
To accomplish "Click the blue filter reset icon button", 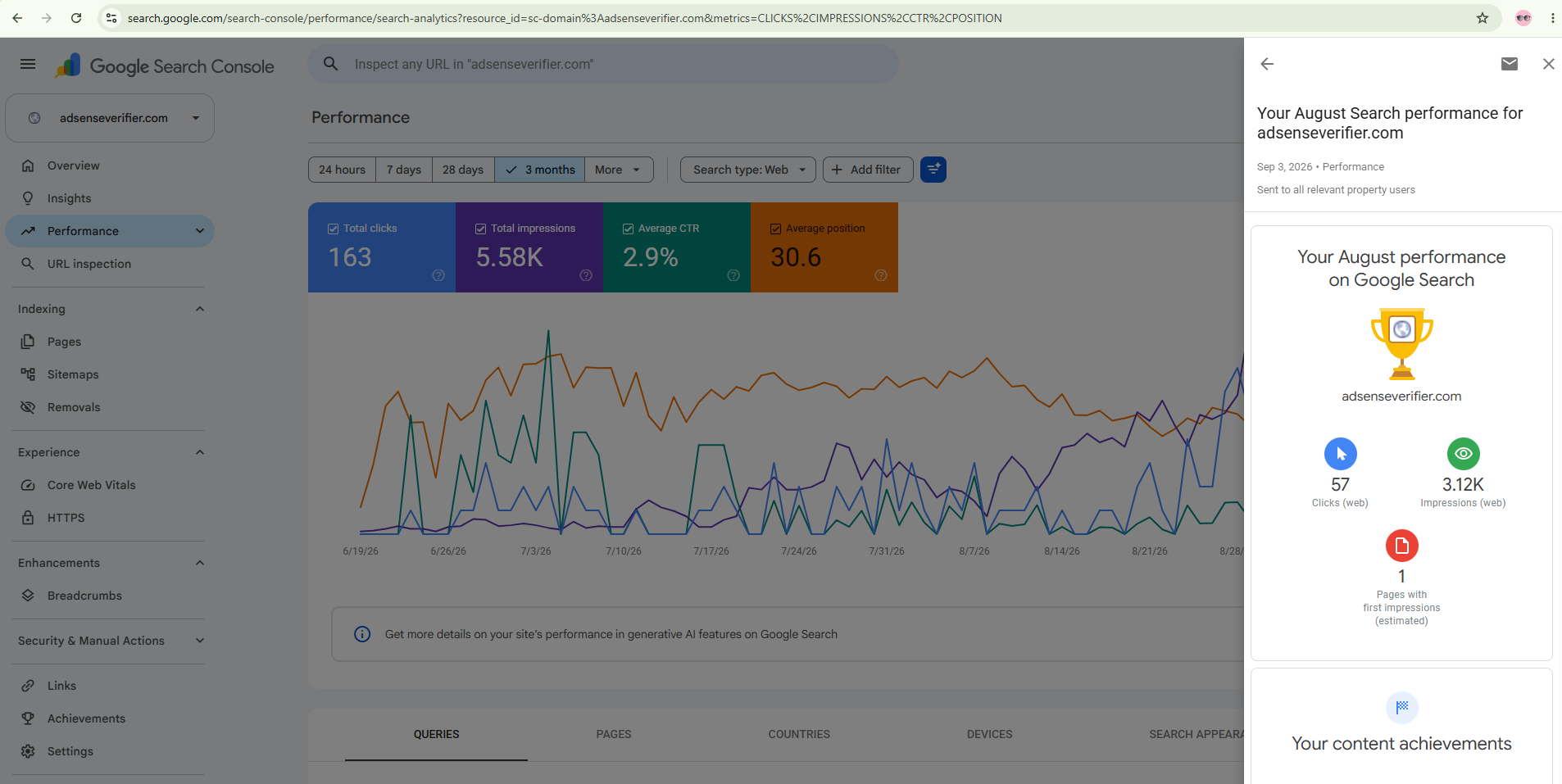I will [x=933, y=170].
